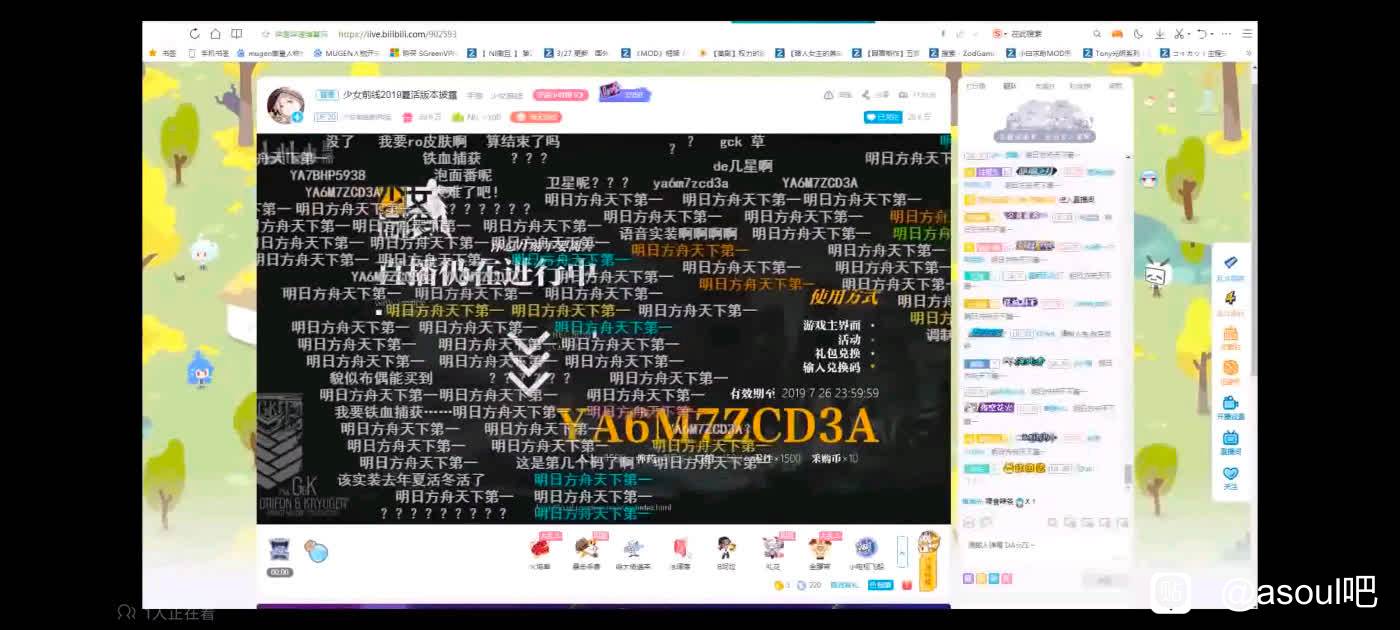Go to browser home page icon
The width and height of the screenshot is (1400, 630).
click(x=215, y=34)
